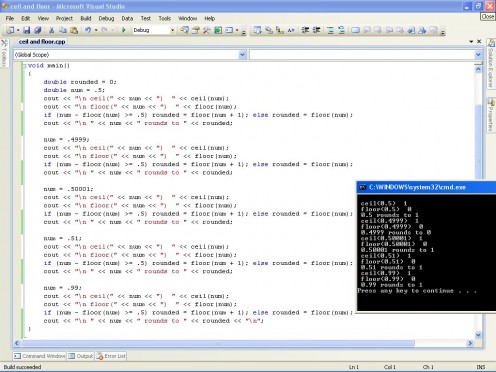Open the Properties side tab
The image size is (496, 372).
coord(491,114)
